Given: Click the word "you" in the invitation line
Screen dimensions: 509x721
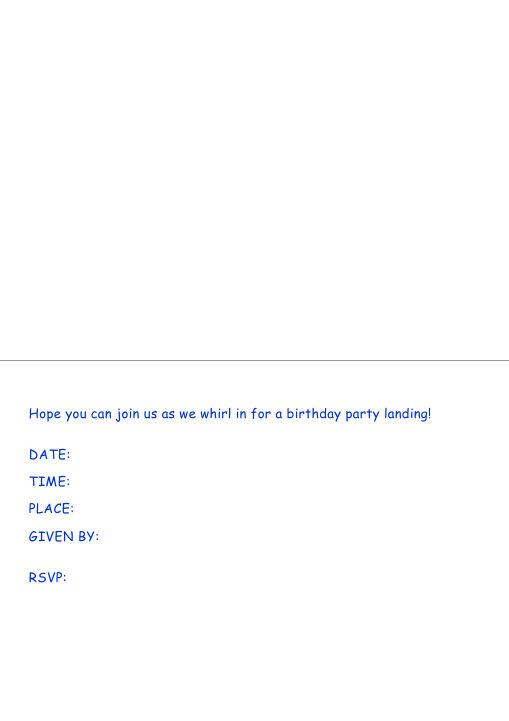Looking at the screenshot, I should pos(76,415).
